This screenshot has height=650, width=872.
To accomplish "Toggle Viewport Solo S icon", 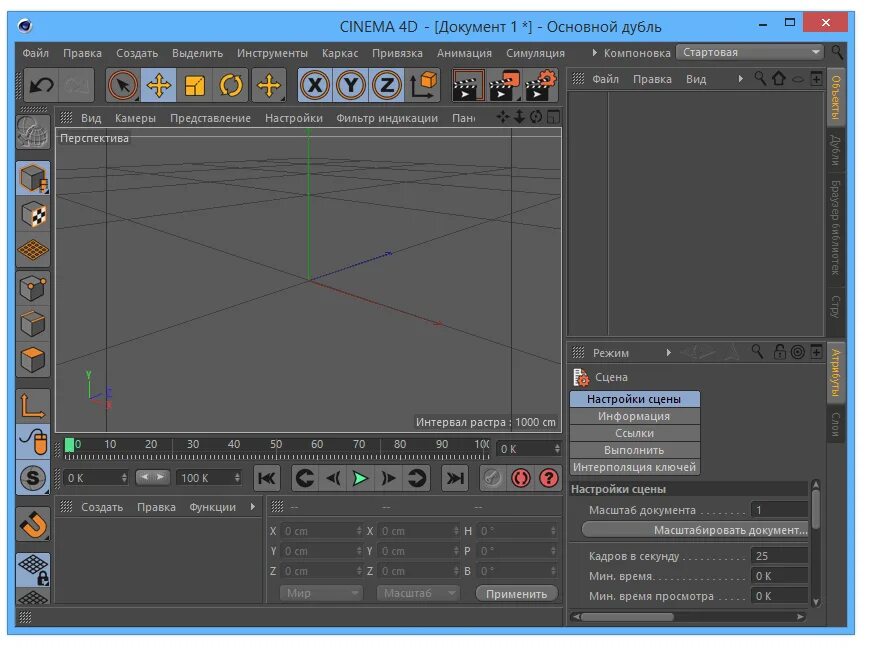I will pos(33,478).
